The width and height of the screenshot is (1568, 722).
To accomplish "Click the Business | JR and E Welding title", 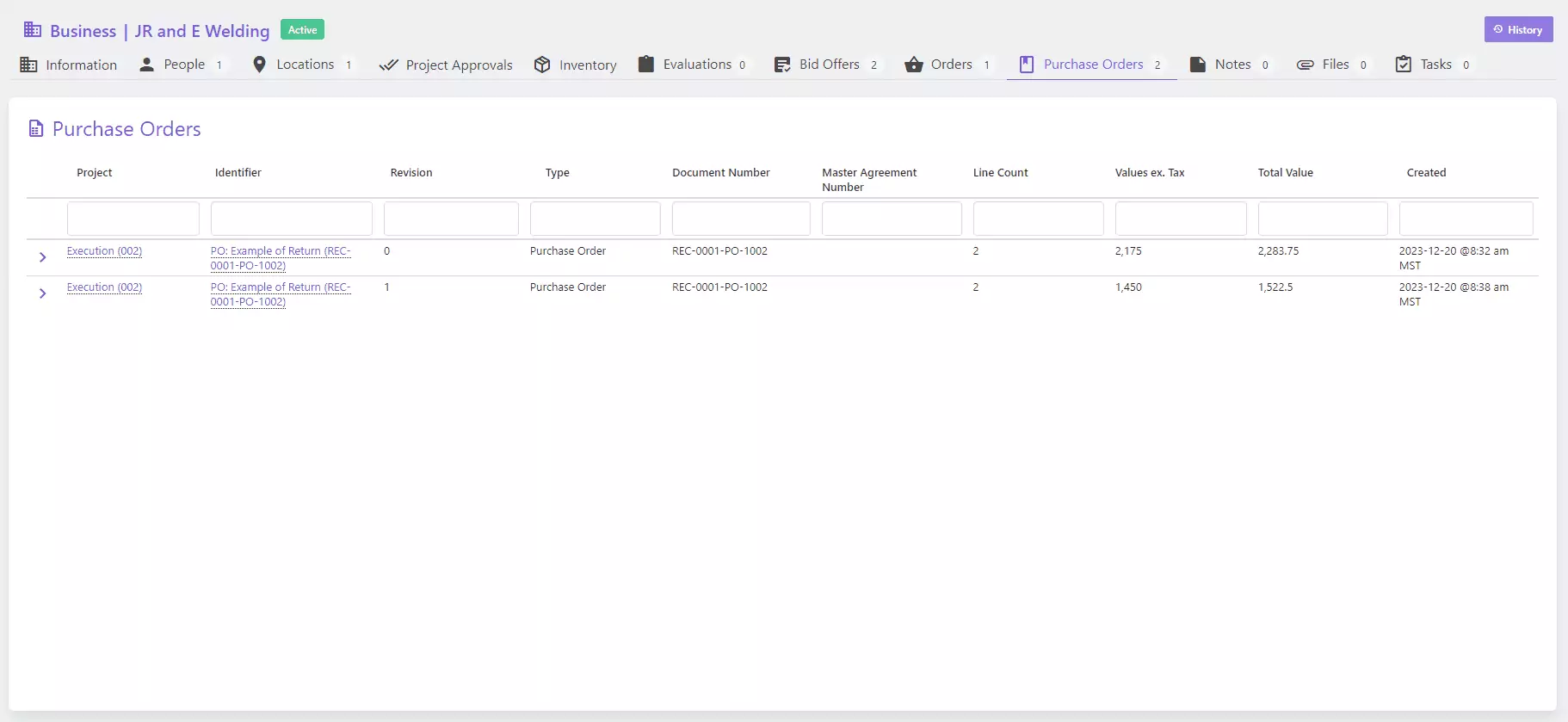I will (x=160, y=31).
